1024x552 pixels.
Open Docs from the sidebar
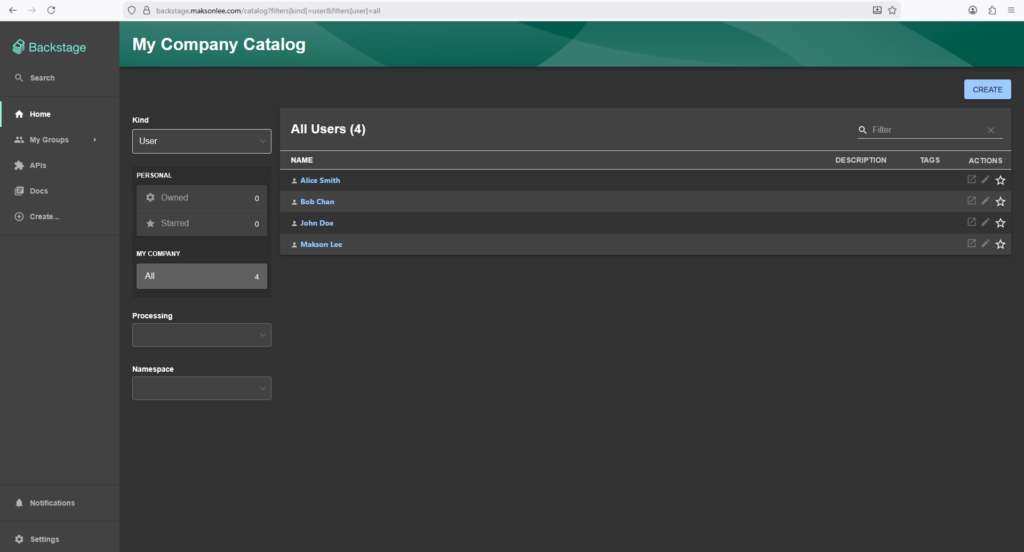click(x=38, y=191)
